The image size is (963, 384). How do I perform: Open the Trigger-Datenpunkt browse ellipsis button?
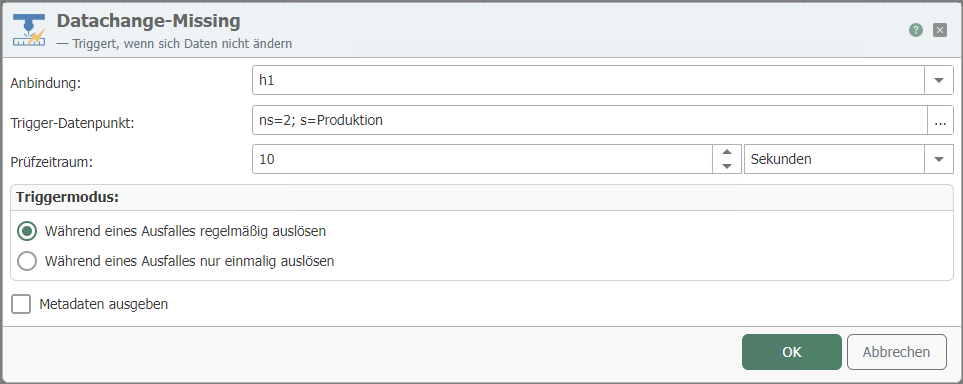tap(940, 120)
